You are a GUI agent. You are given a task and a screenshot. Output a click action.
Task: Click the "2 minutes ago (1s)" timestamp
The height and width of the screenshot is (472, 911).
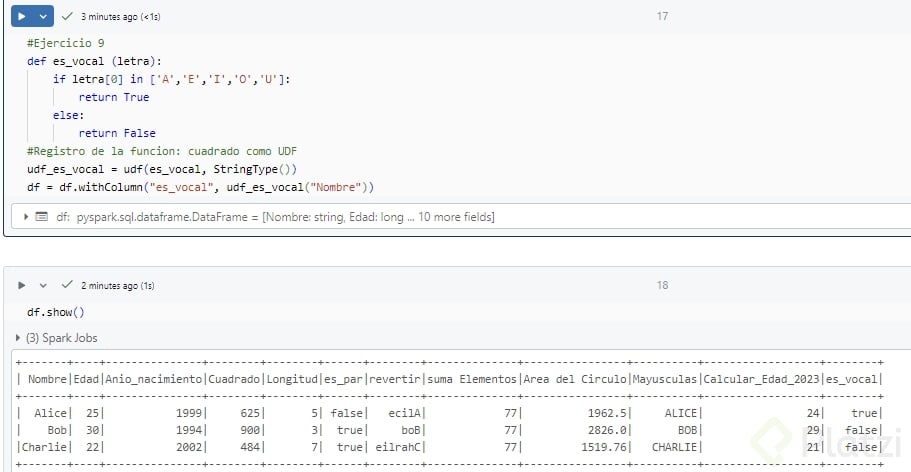click(x=118, y=285)
